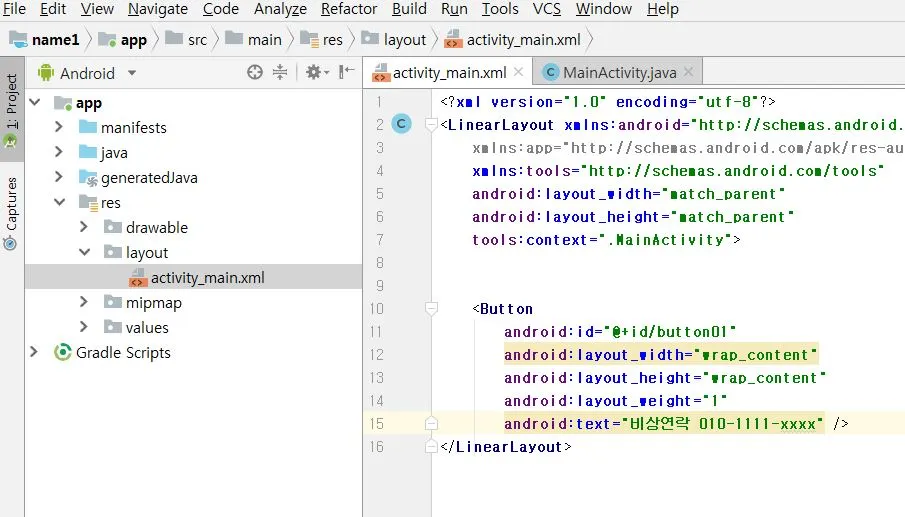Image resolution: width=905 pixels, height=517 pixels.
Task: Click the layout breadcrumb in navigation bar
Action: 394,40
